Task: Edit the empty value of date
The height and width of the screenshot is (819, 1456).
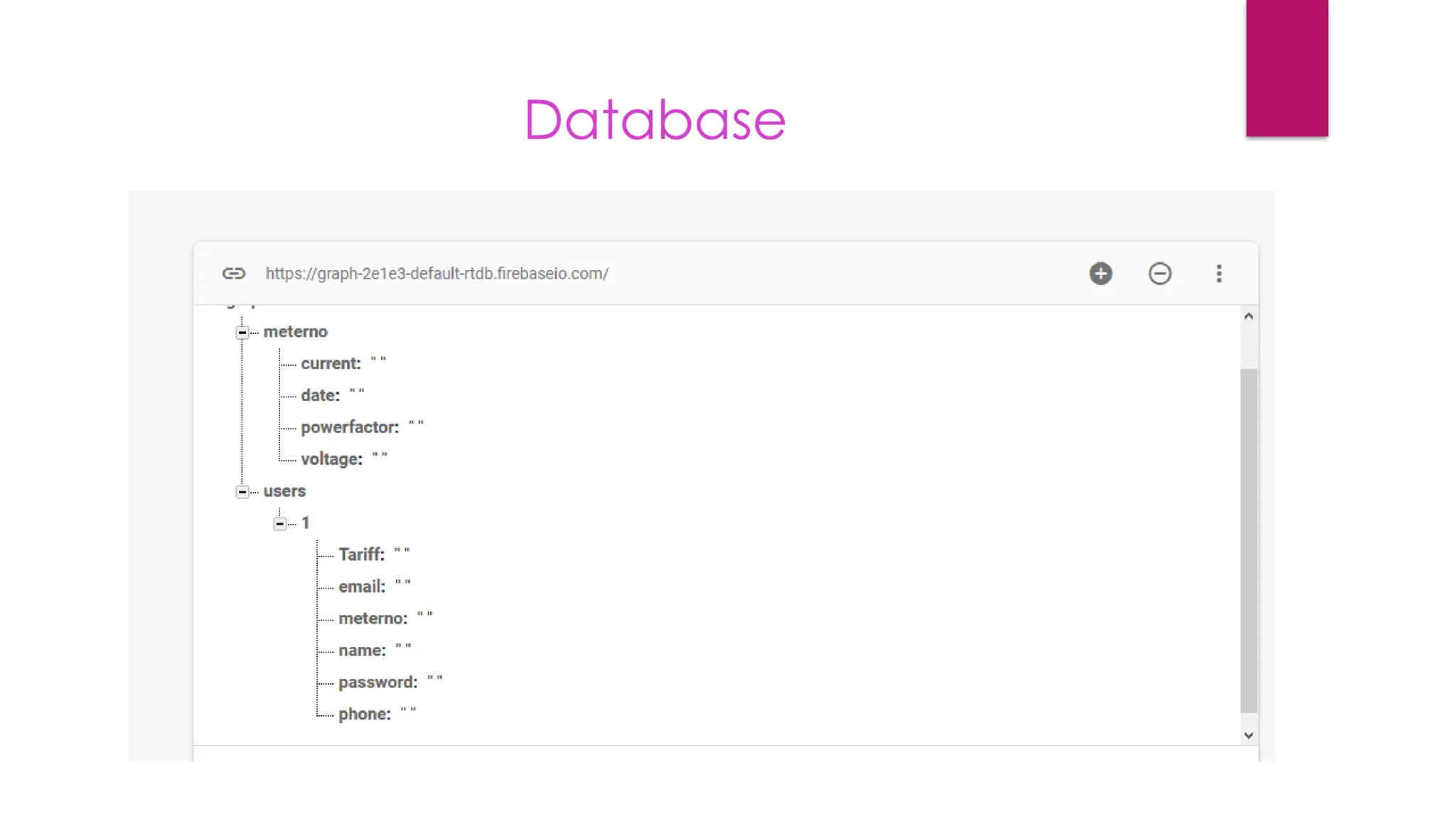Action: (x=356, y=392)
